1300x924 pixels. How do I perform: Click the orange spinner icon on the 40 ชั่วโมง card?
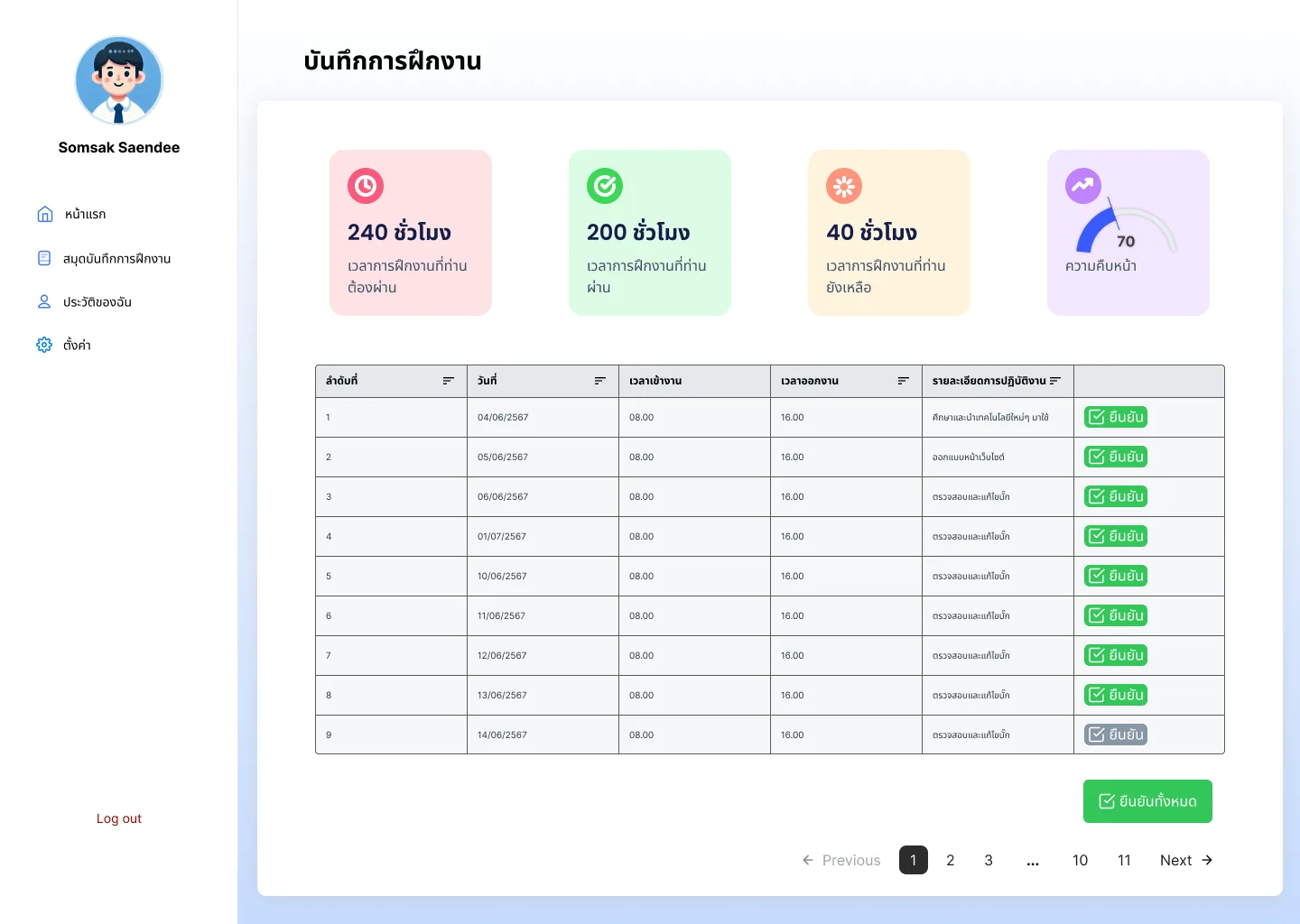pos(844,186)
